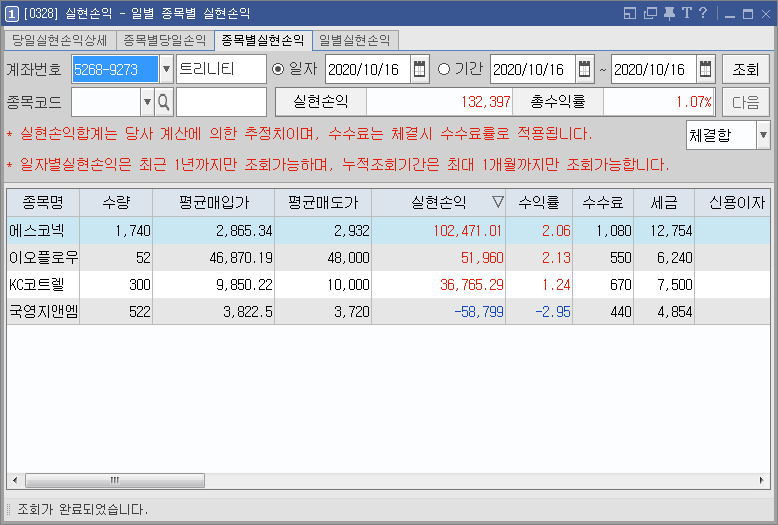This screenshot has width=778, height=525.
Task: Expand the account number dropdown
Action: coord(166,69)
